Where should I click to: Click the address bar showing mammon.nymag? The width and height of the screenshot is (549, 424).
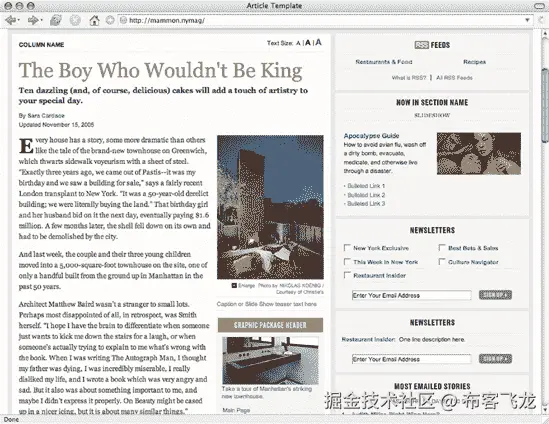point(325,20)
